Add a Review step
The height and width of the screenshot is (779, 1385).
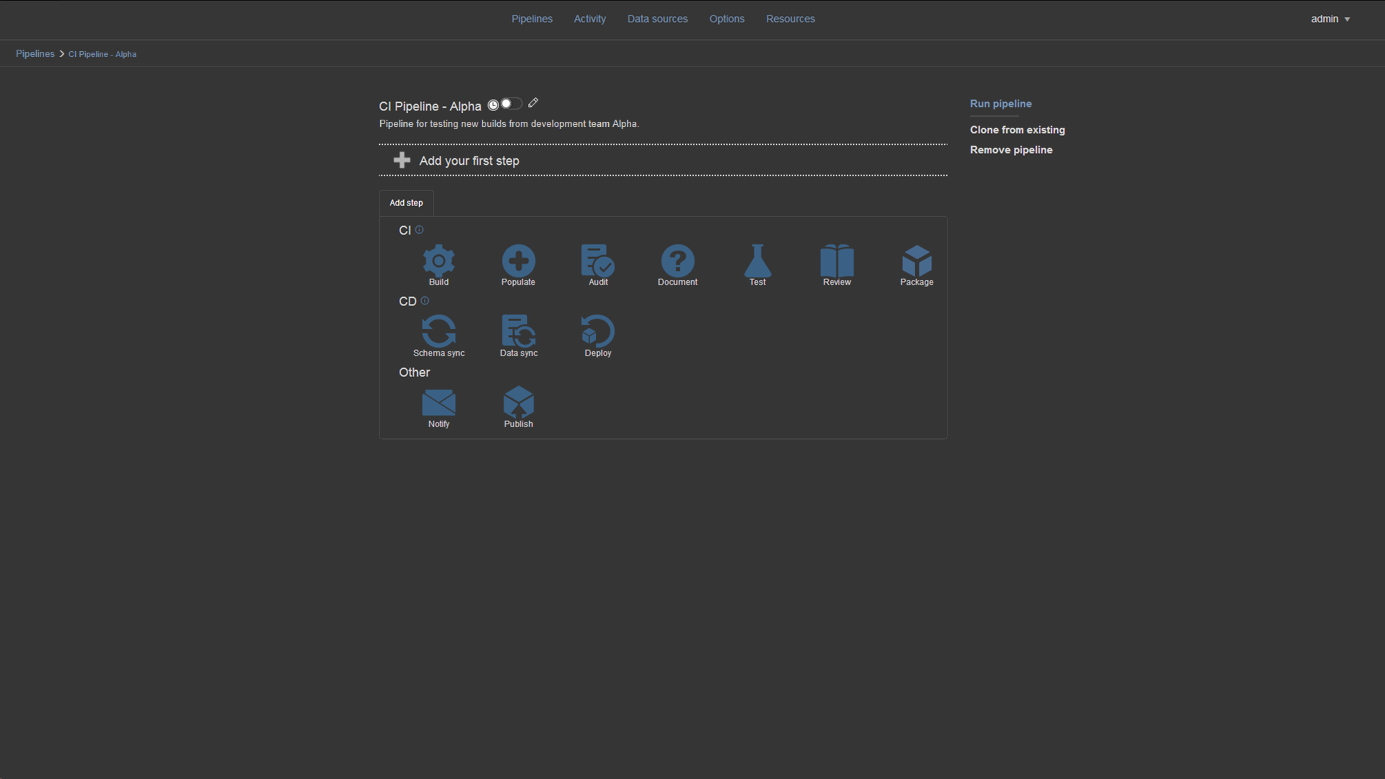tap(837, 265)
